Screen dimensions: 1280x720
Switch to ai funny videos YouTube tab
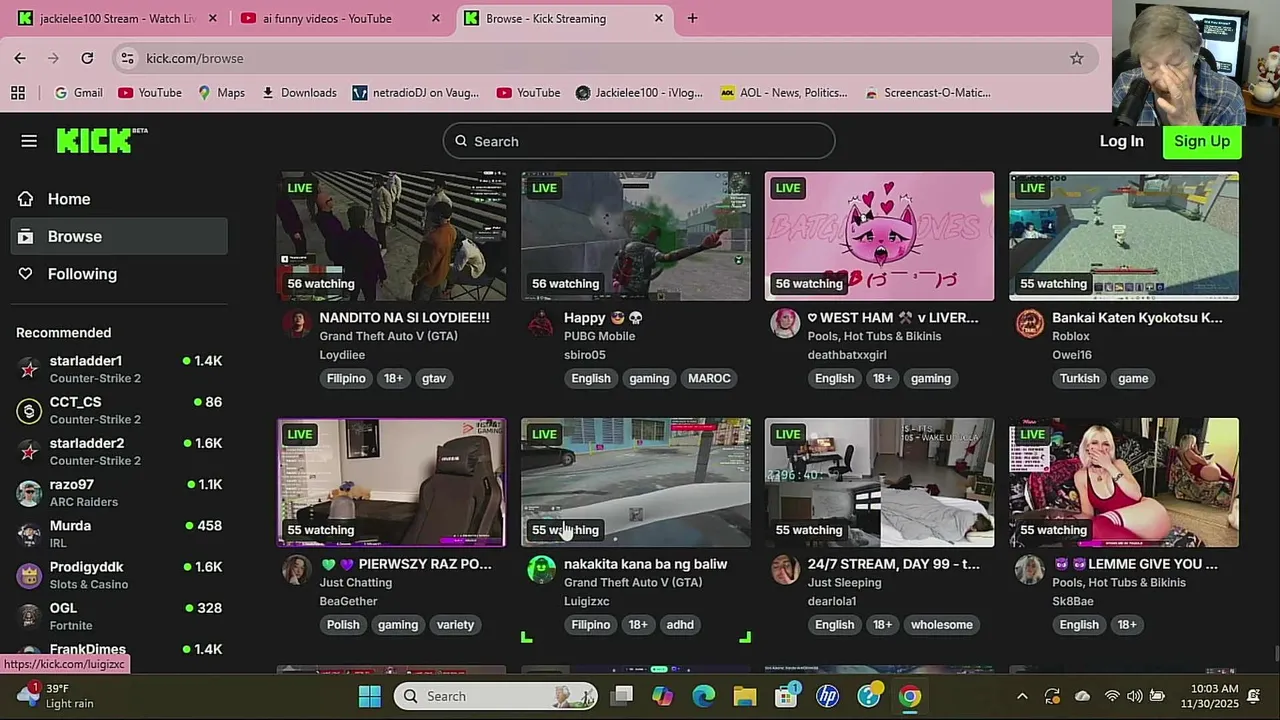point(340,18)
